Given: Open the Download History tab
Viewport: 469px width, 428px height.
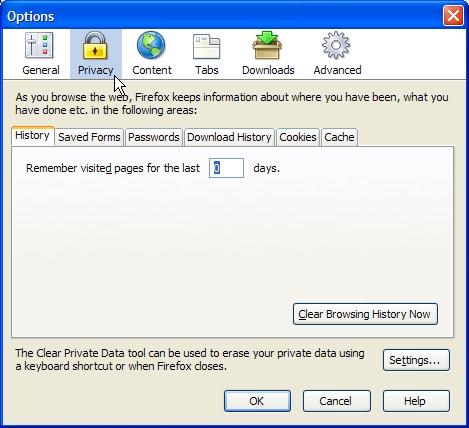Looking at the screenshot, I should pos(229,137).
